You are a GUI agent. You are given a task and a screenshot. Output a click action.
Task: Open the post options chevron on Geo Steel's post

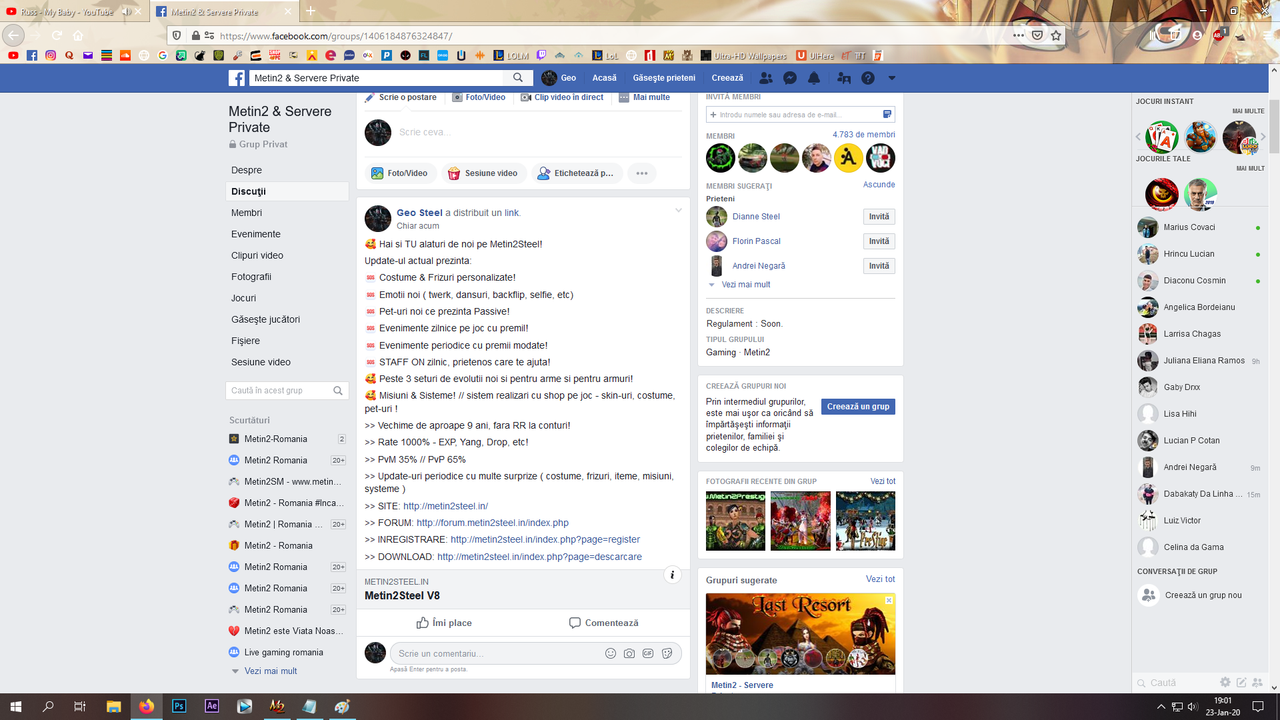(678, 211)
